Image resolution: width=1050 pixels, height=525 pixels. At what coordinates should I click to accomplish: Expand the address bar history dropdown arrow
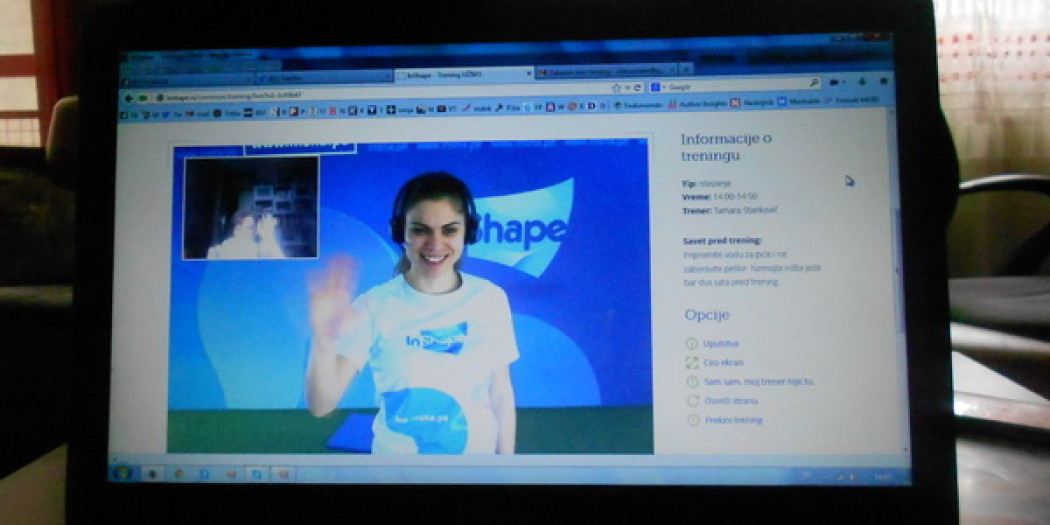click(x=627, y=87)
